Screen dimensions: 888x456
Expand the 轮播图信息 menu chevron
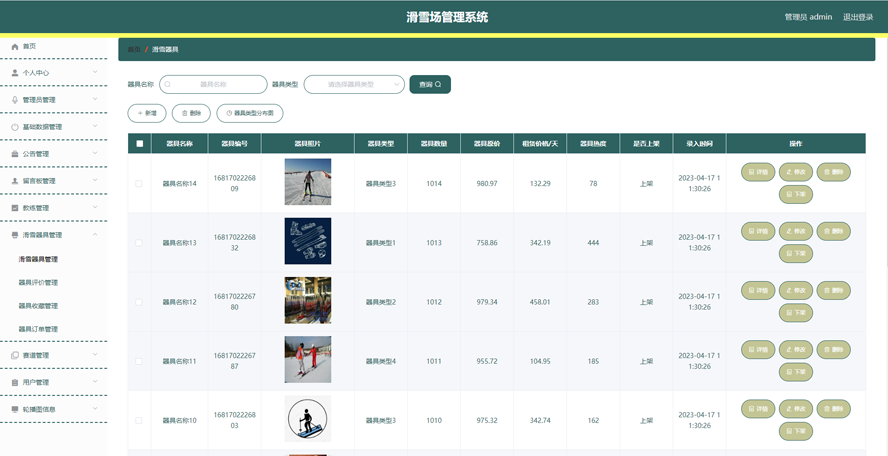click(95, 408)
